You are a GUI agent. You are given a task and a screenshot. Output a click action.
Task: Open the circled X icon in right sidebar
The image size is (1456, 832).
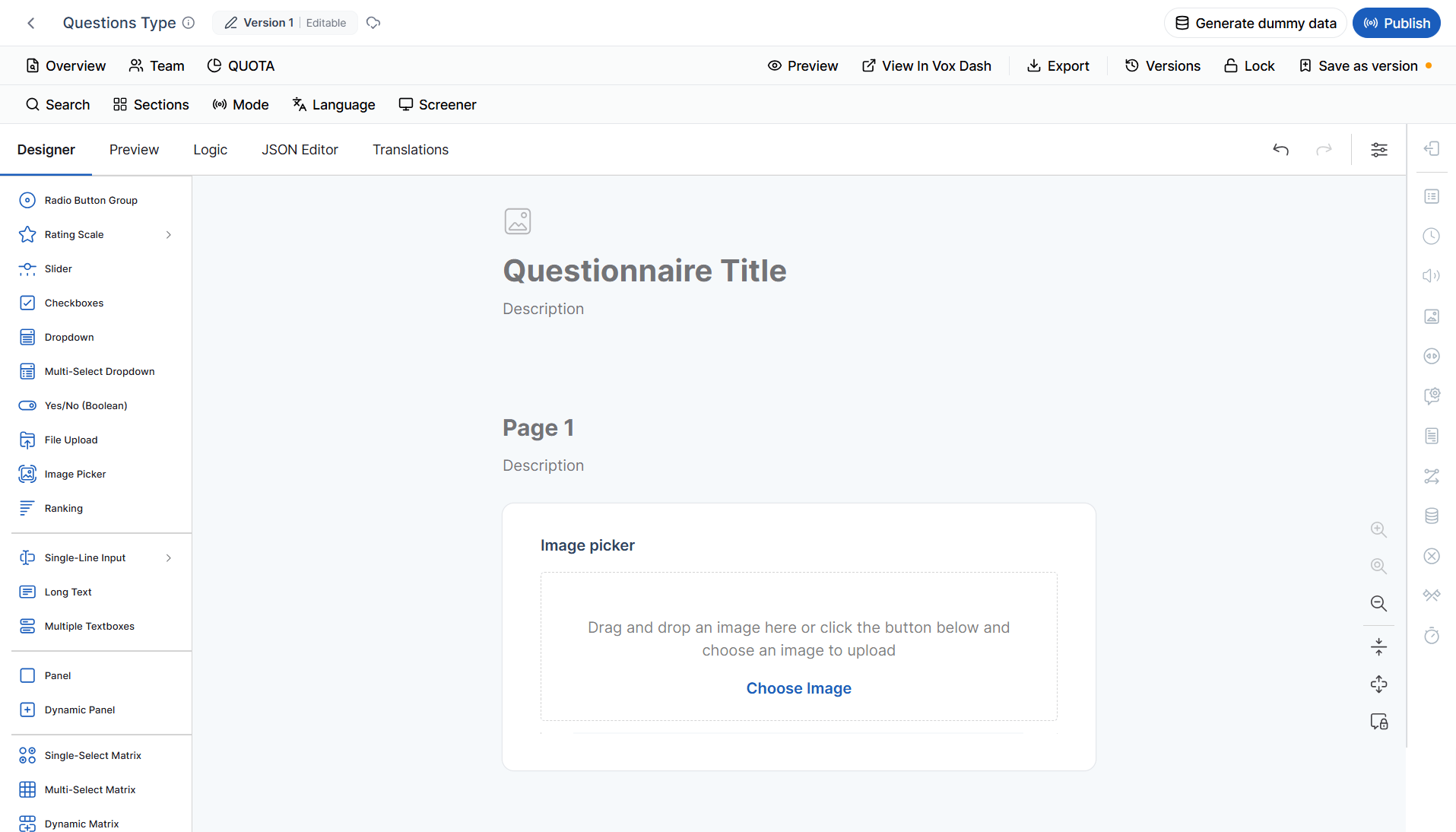pos(1432,556)
